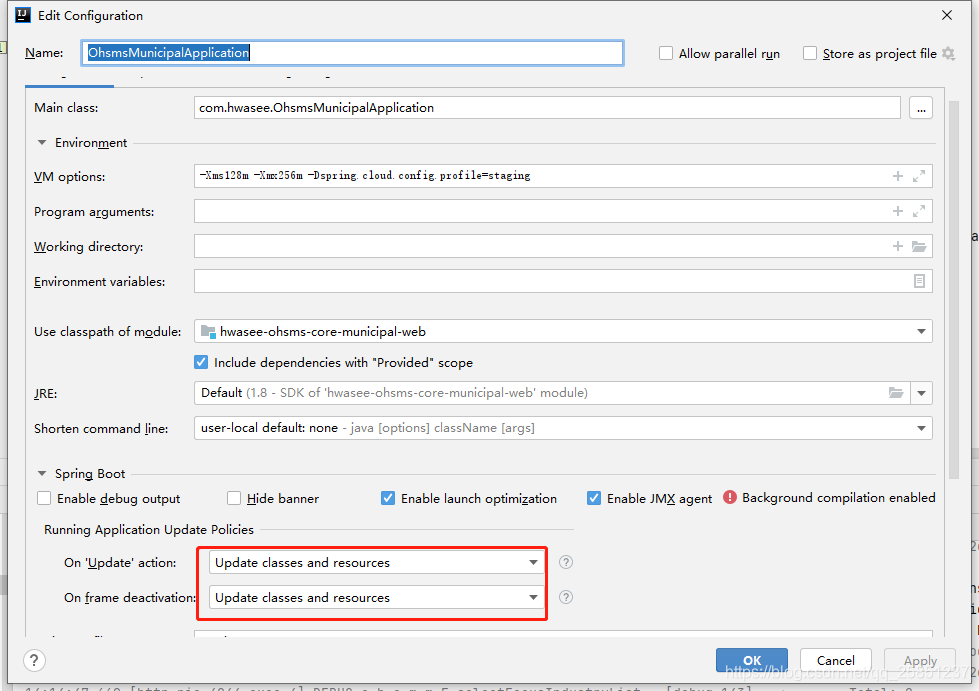Click the Apply button
979x691 pixels.
[920, 660]
